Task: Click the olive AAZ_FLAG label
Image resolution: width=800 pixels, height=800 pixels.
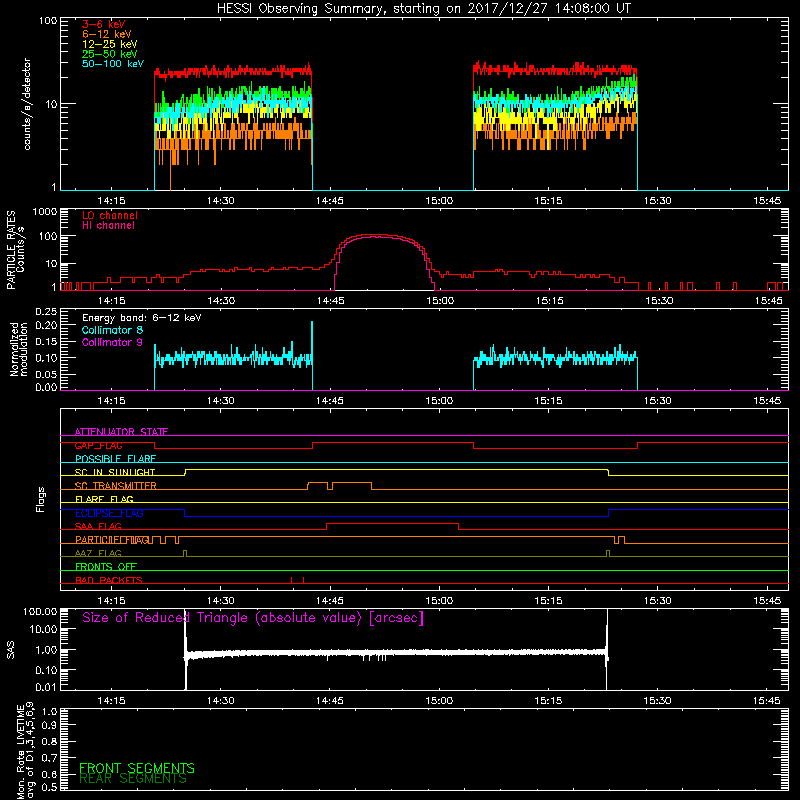Action: click(98, 553)
